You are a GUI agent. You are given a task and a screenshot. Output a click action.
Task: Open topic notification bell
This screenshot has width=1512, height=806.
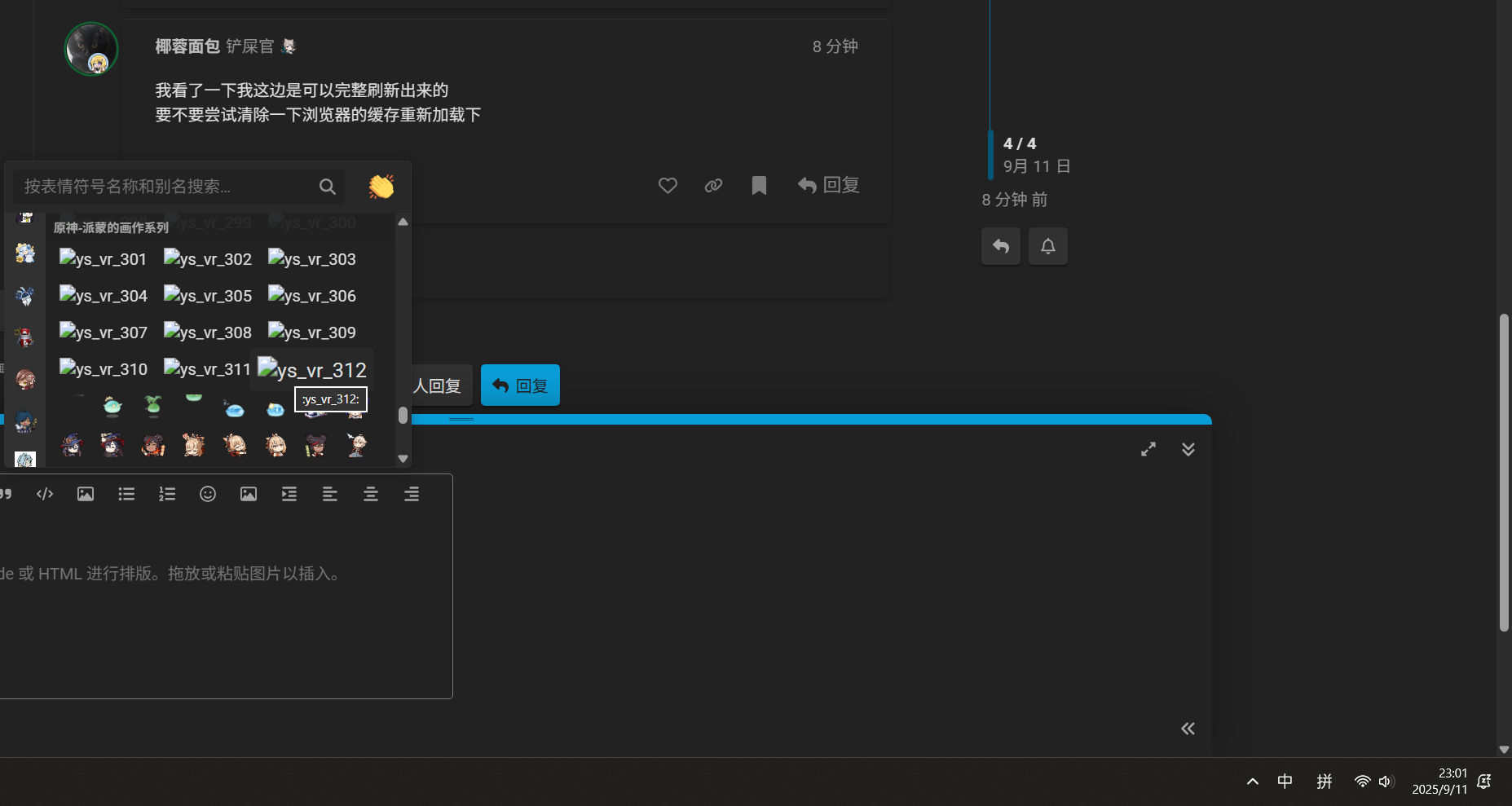(1047, 246)
